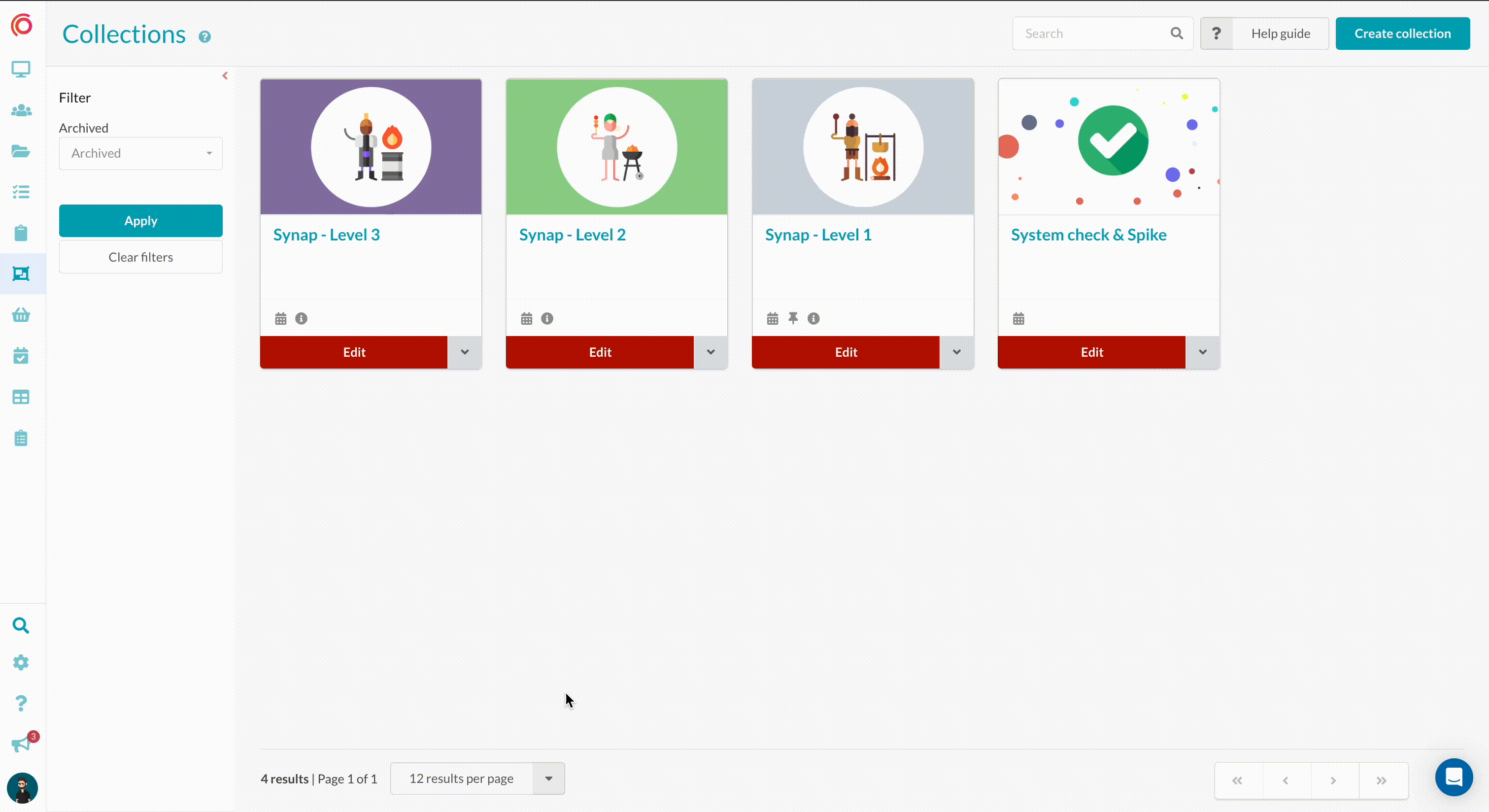The height and width of the screenshot is (812, 1489).
Task: Collapse the filter panel with red chevron
Action: click(x=225, y=76)
